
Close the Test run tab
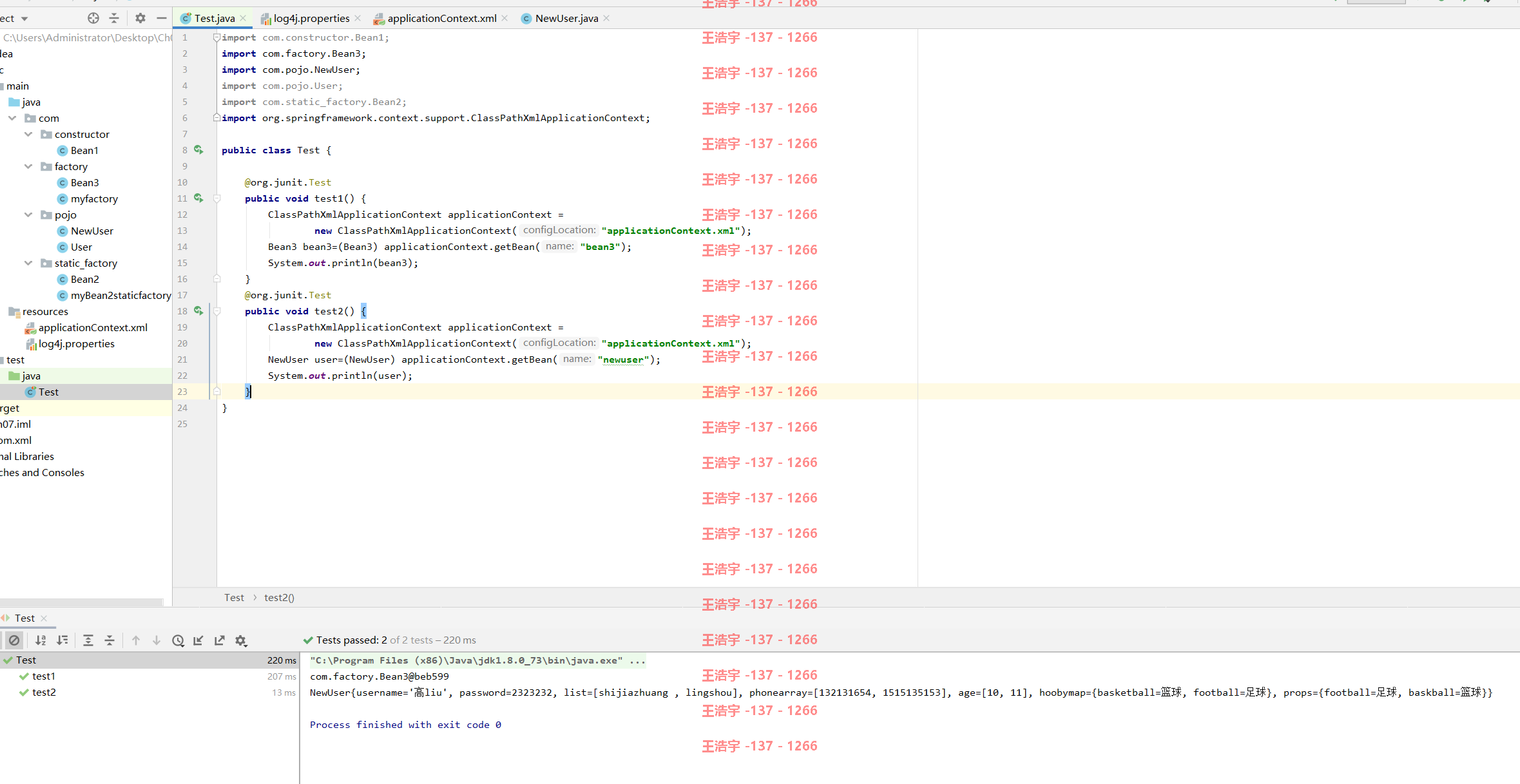[44, 618]
